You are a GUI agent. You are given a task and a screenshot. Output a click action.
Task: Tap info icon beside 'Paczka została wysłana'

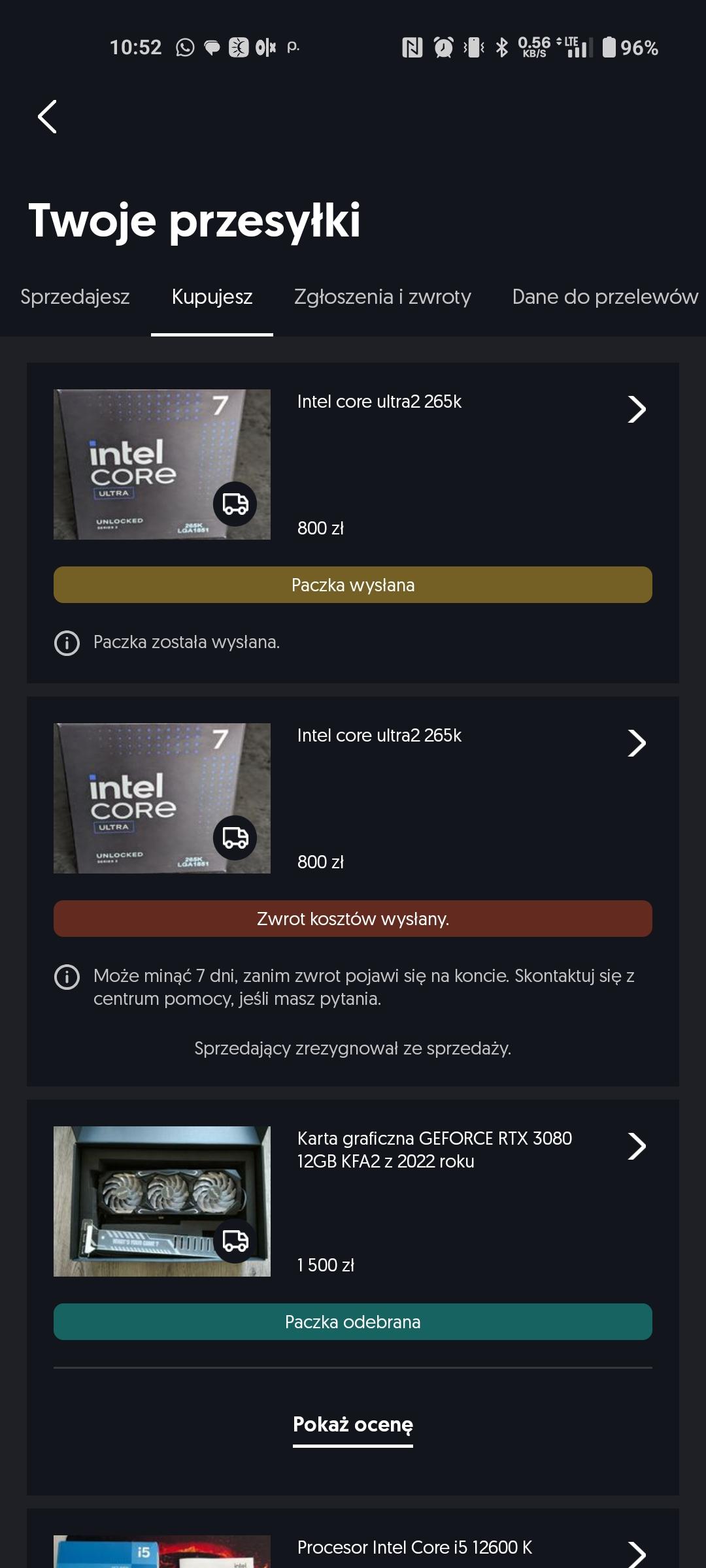click(x=67, y=643)
